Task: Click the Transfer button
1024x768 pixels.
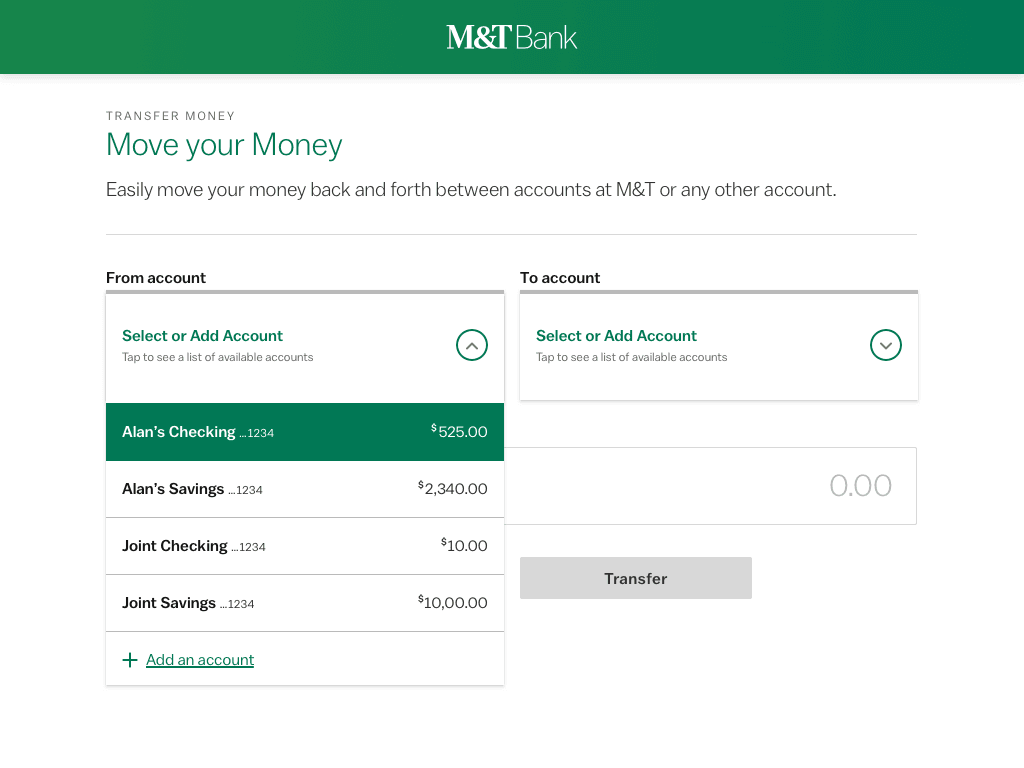Action: [x=635, y=578]
